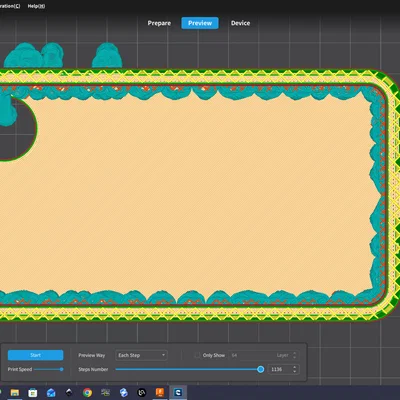Viewport: 400px width, 400px height.
Task: Click the active Creality slicer taskbar icon
Action: point(178,393)
